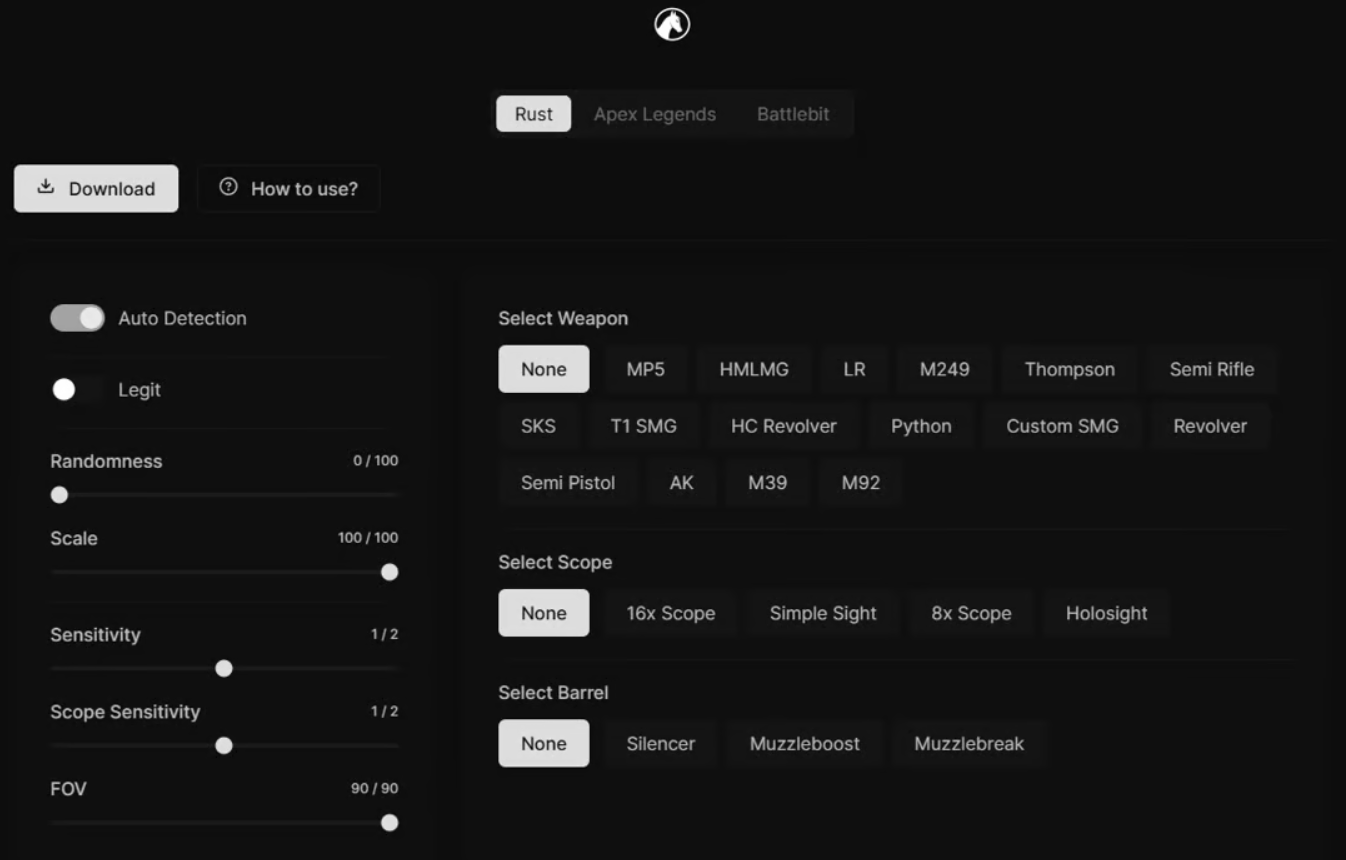The width and height of the screenshot is (1346, 860).
Task: Pick the 8x Scope option
Action: click(x=971, y=613)
